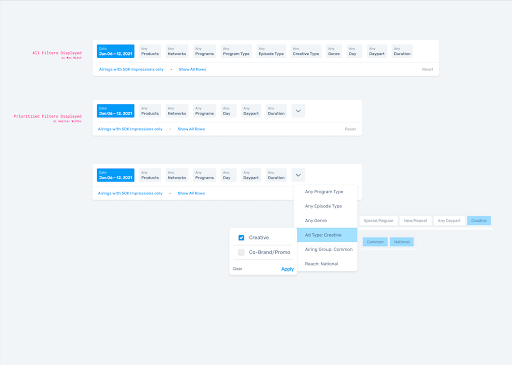Select Any Program Type menu entry
This screenshot has height=365, width=512.
pos(327,192)
